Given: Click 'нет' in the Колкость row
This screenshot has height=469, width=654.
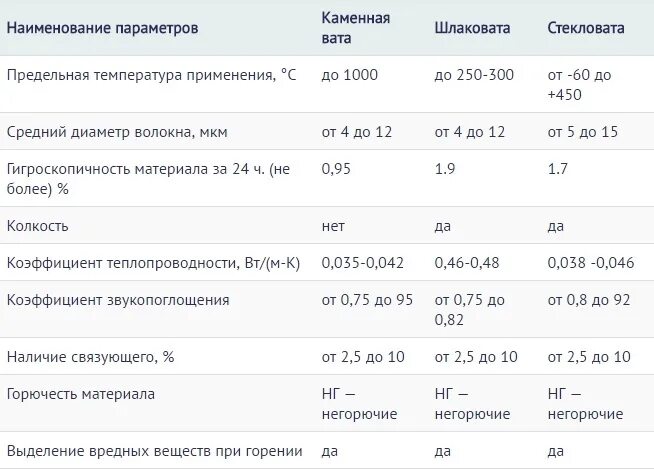Looking at the screenshot, I should click(x=333, y=226).
